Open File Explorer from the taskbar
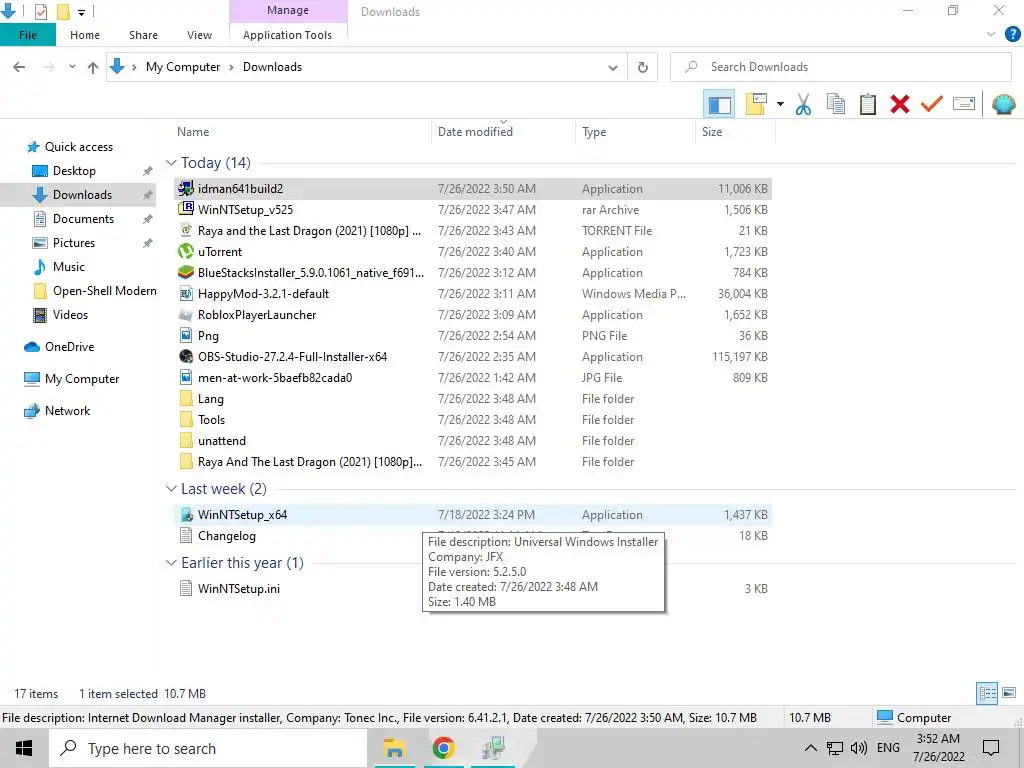1024x768 pixels. coord(394,748)
